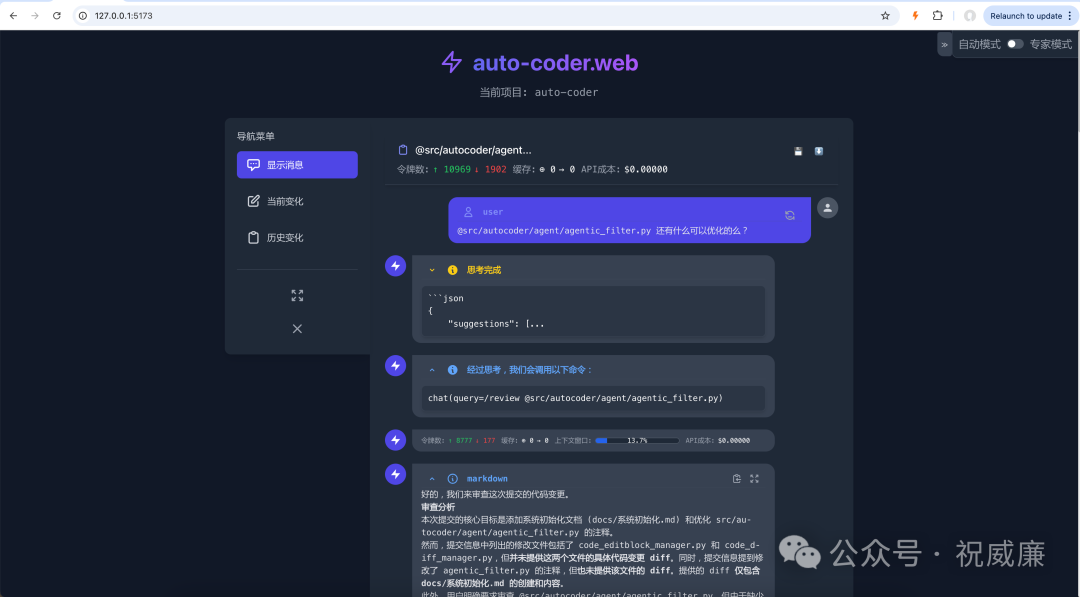Click the edit icon beside 当前变化
Screen dimensions: 1080x597
253,201
